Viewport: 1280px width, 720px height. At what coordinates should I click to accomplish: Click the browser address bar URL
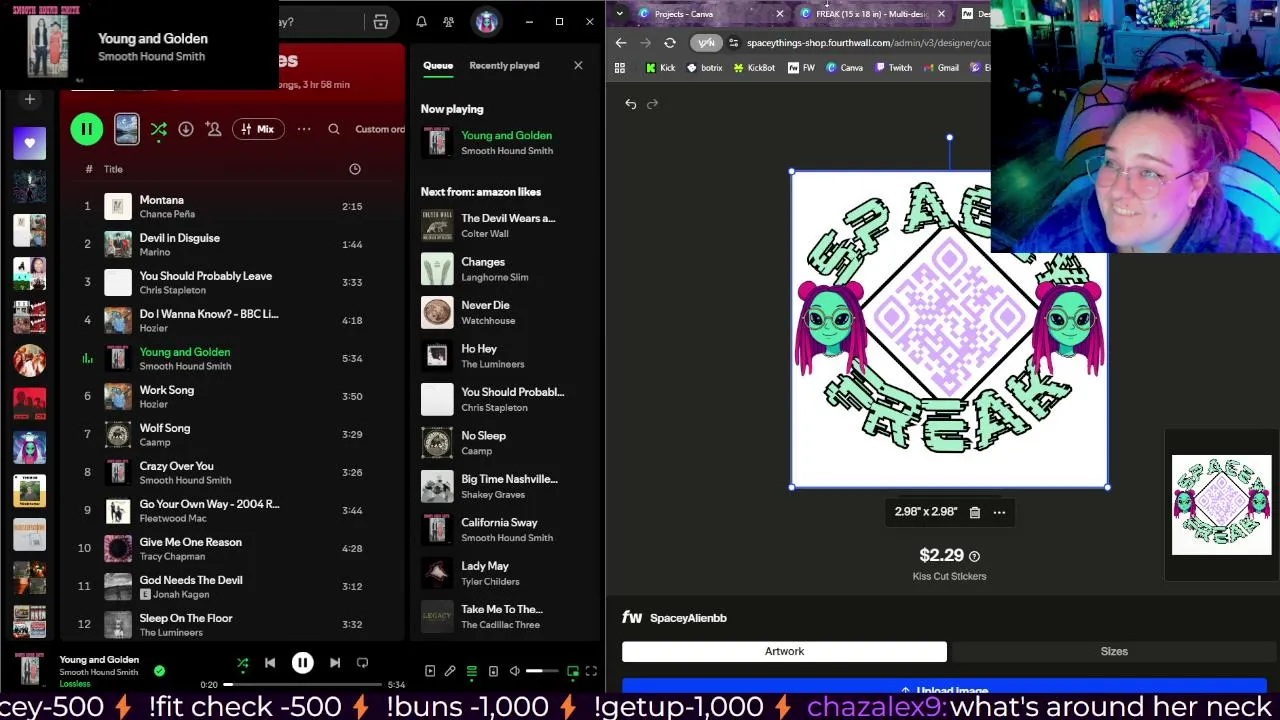pyautogui.click(x=868, y=43)
